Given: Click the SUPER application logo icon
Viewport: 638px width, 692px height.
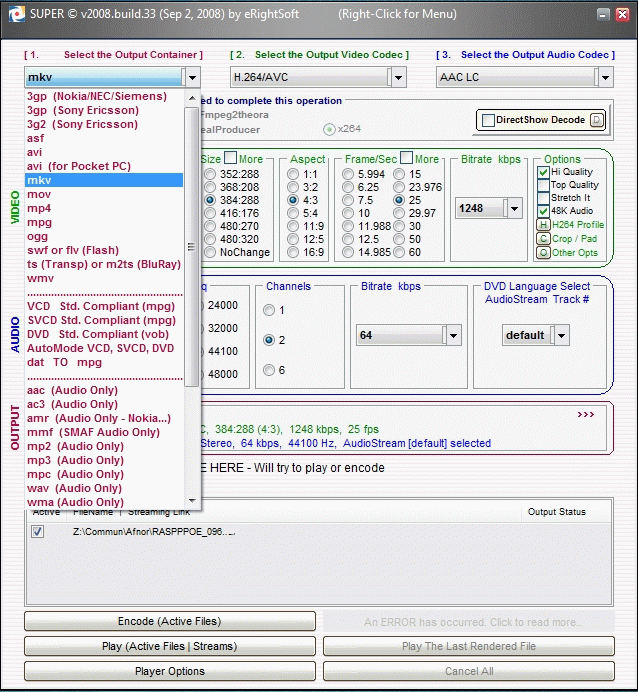Looking at the screenshot, I should coord(17,14).
